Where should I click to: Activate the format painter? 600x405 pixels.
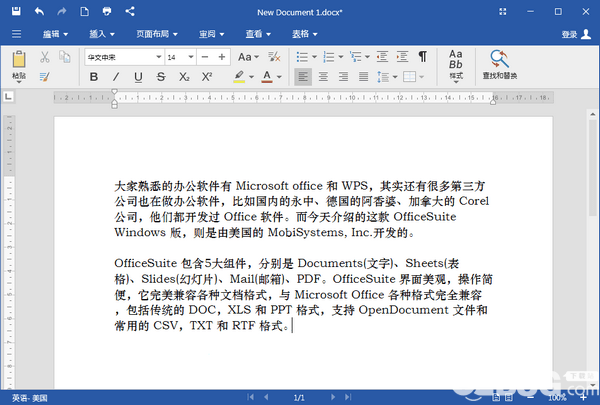click(x=45, y=77)
